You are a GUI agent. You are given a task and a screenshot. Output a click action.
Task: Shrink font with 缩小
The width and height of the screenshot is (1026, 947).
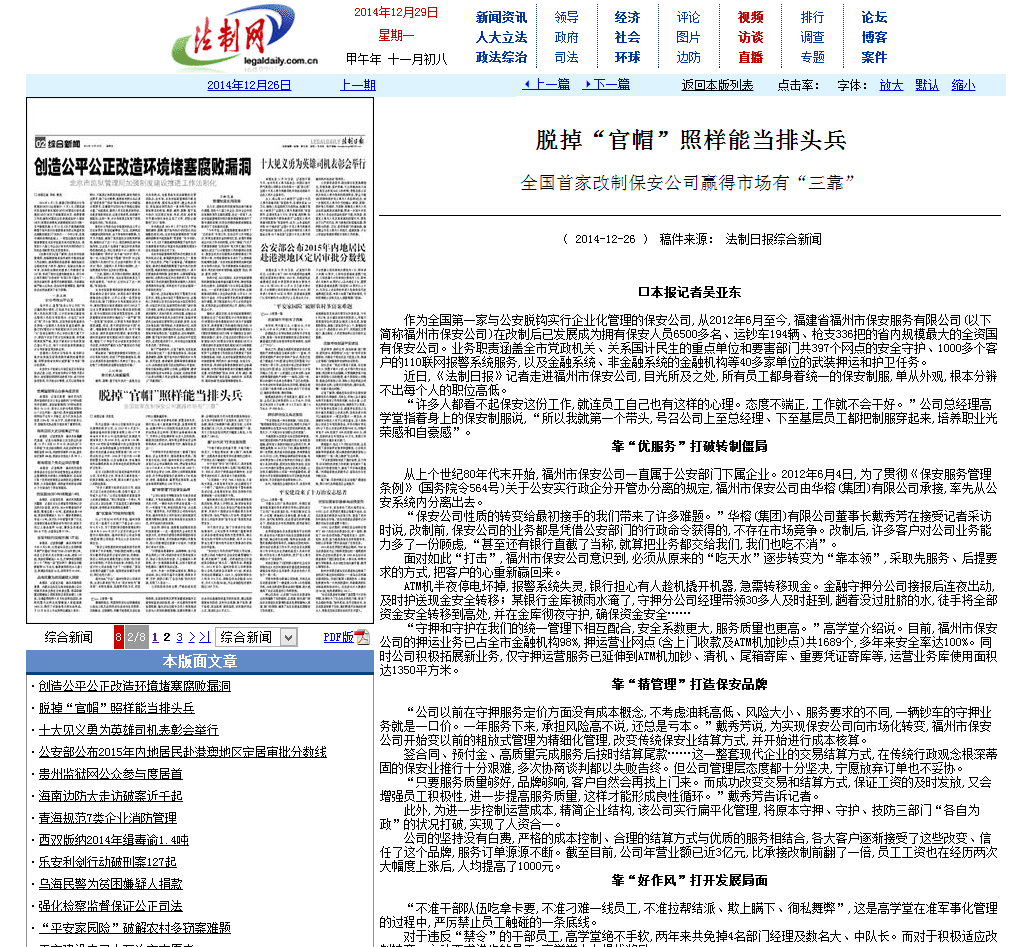tap(963, 85)
